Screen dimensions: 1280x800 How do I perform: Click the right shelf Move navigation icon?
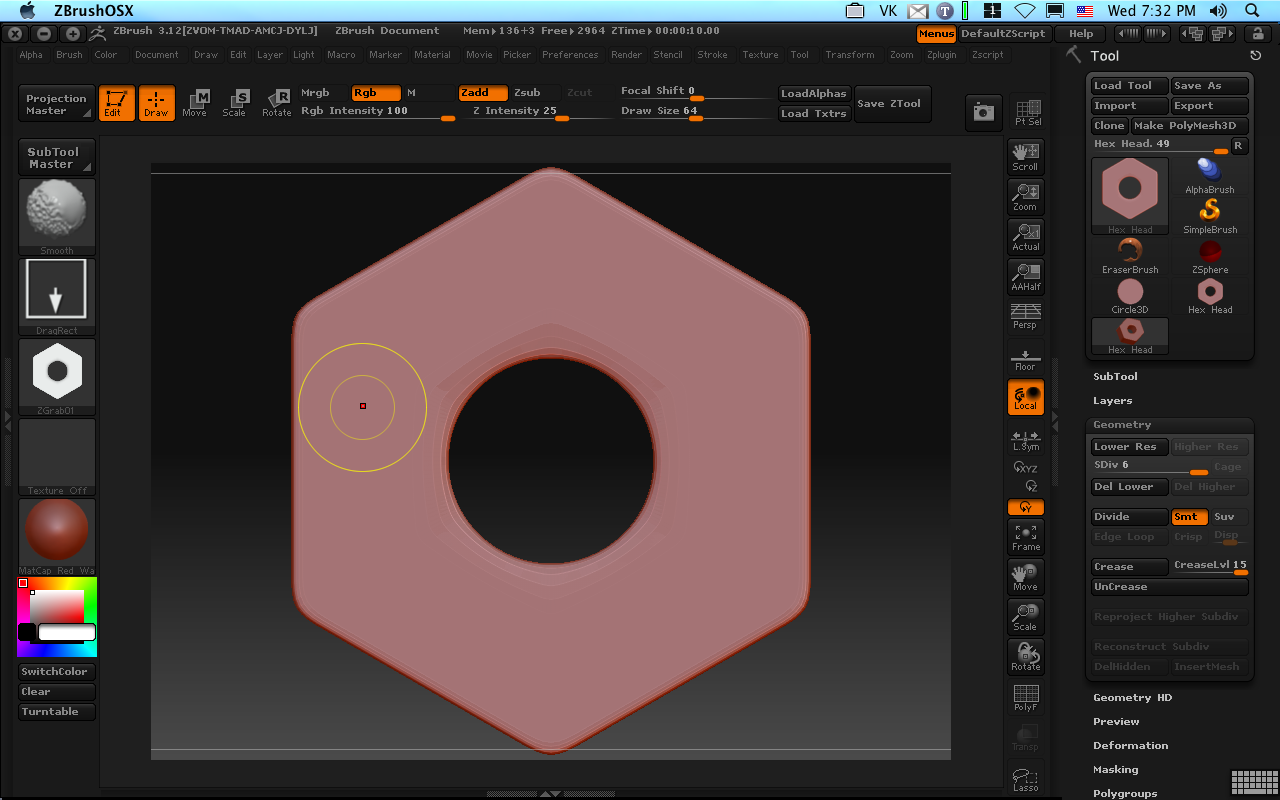pos(1025,577)
